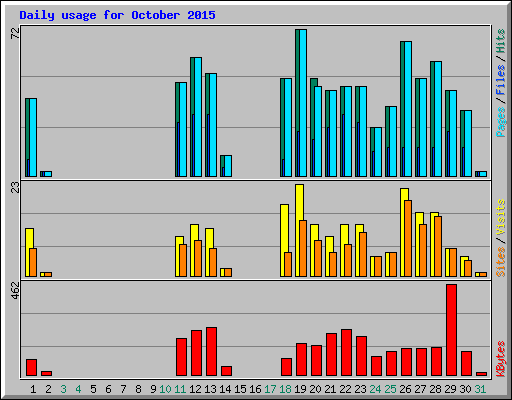Click the 'Pages' legend label
Image resolution: width=512 pixels, height=400 pixels.
click(501, 122)
